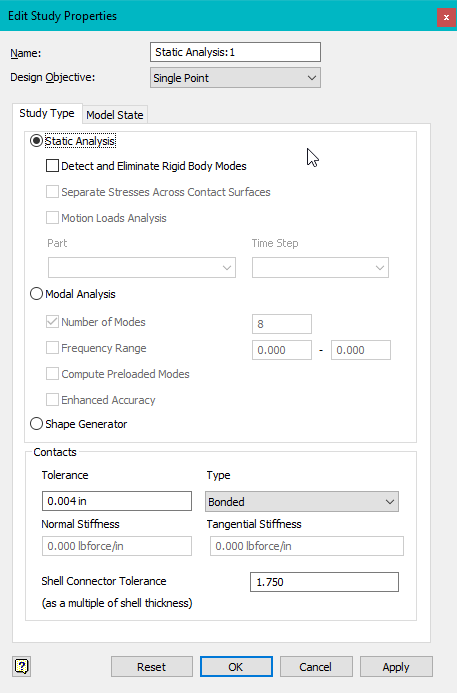Open the contact Type dropdown showing Bonded
The height and width of the screenshot is (693, 457).
point(302,502)
